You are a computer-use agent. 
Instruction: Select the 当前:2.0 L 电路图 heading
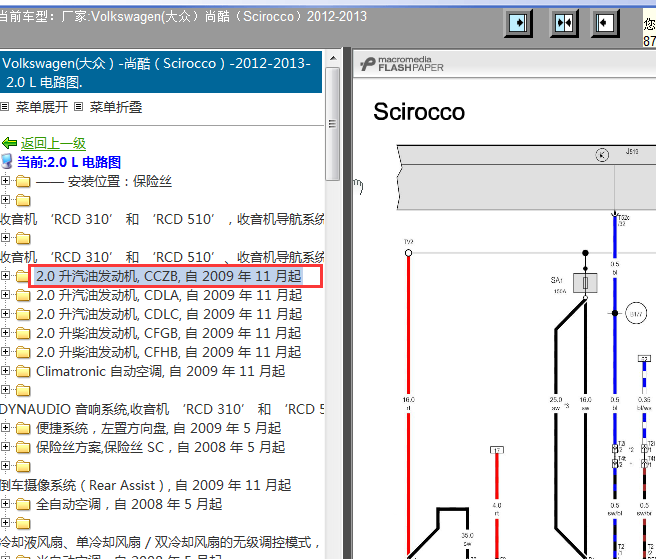click(x=69, y=162)
